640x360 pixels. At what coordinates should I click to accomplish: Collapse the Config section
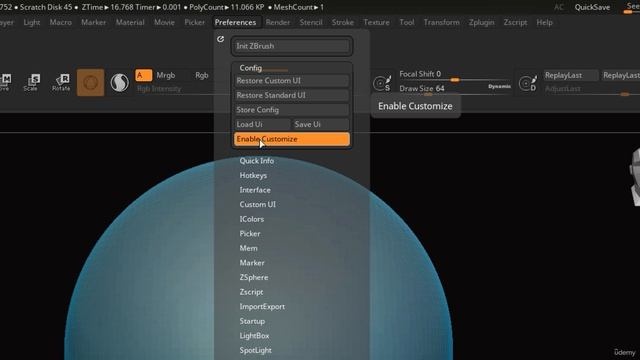[x=251, y=68]
